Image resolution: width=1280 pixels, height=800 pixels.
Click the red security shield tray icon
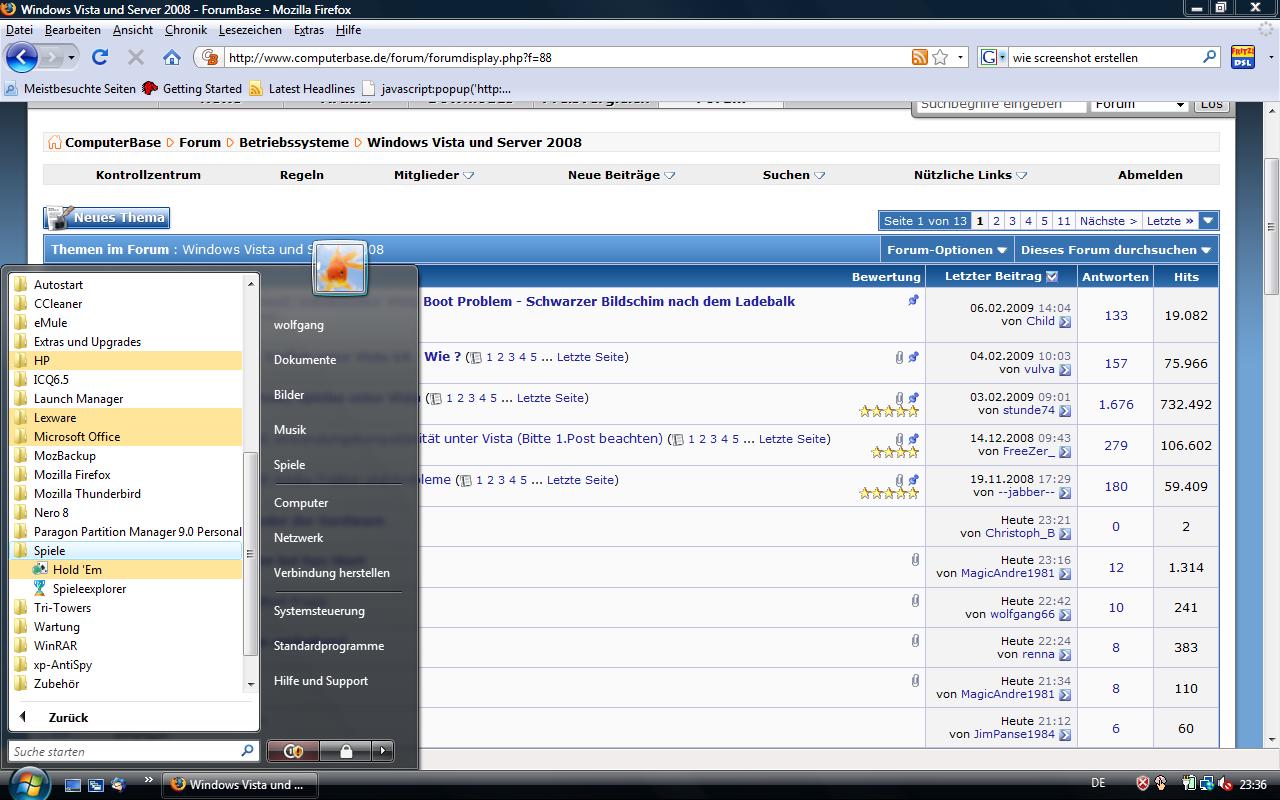pos(1143,784)
